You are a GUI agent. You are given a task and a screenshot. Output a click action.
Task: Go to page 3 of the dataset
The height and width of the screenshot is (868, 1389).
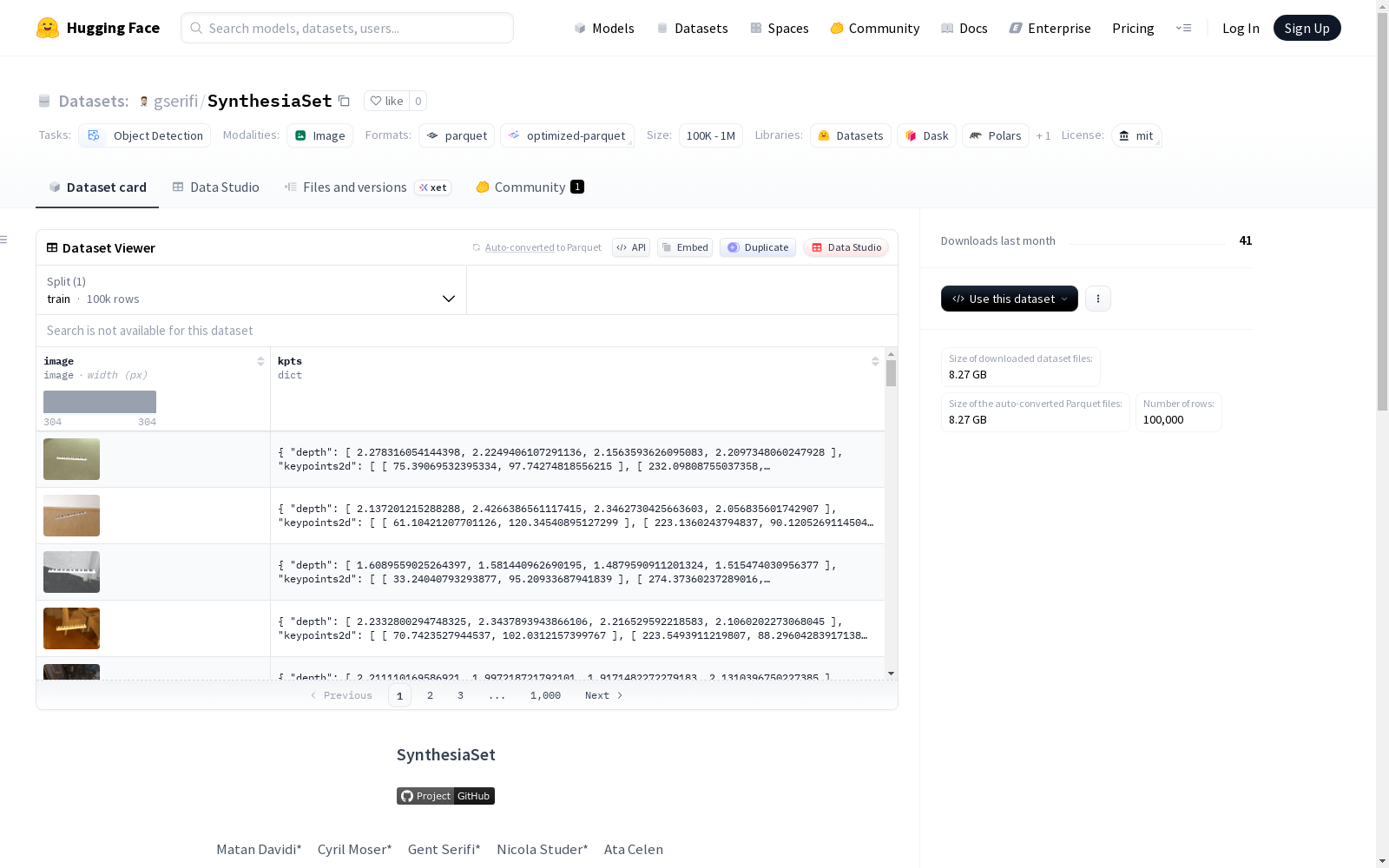[x=460, y=695]
